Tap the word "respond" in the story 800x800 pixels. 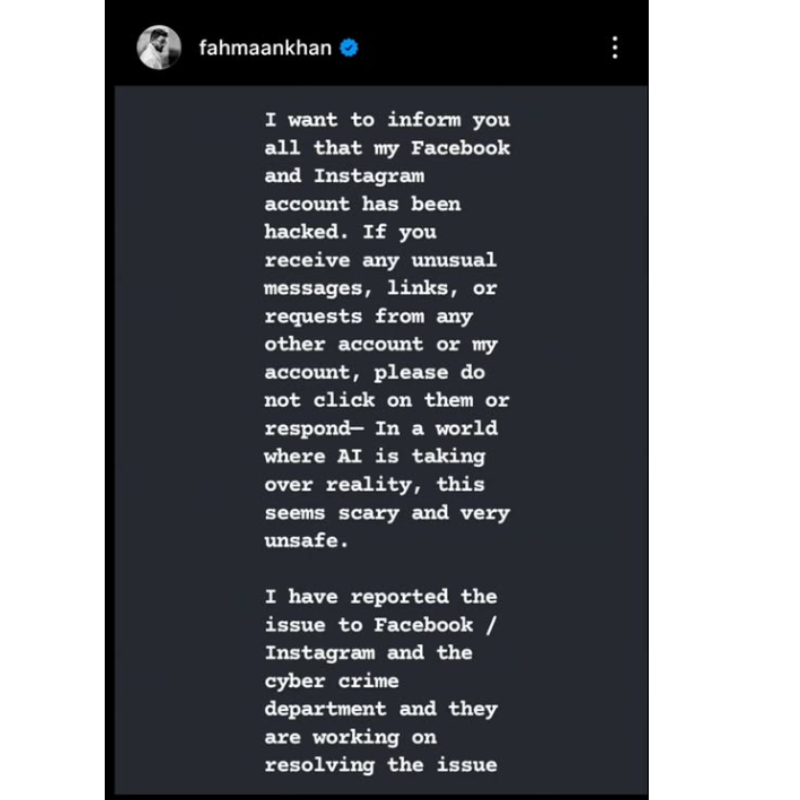pos(306,428)
